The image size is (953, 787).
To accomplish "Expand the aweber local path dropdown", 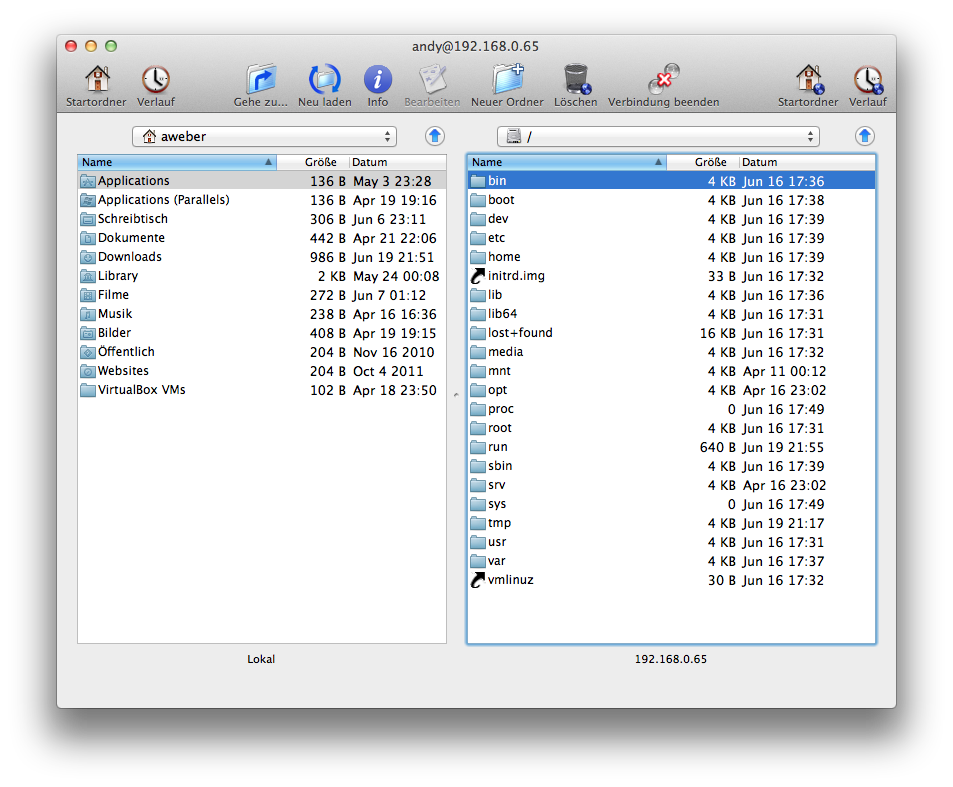I will tap(264, 137).
